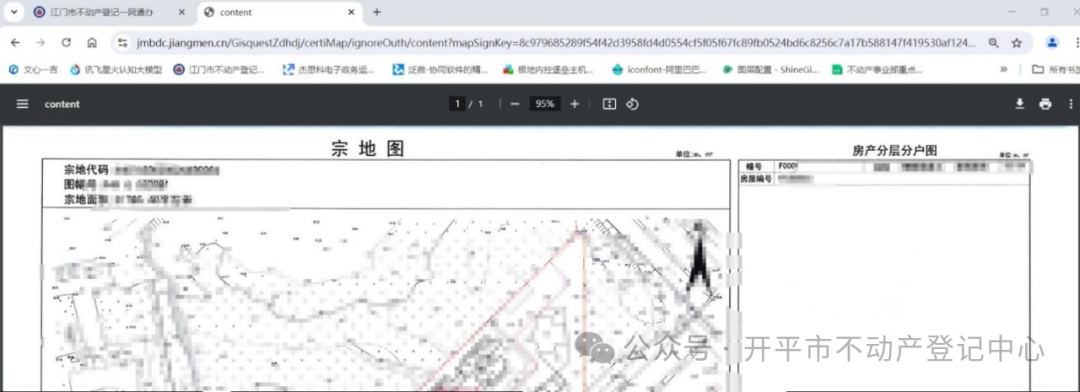This screenshot has width=1080, height=392.
Task: Open a new browser tab
Action: coord(377,12)
